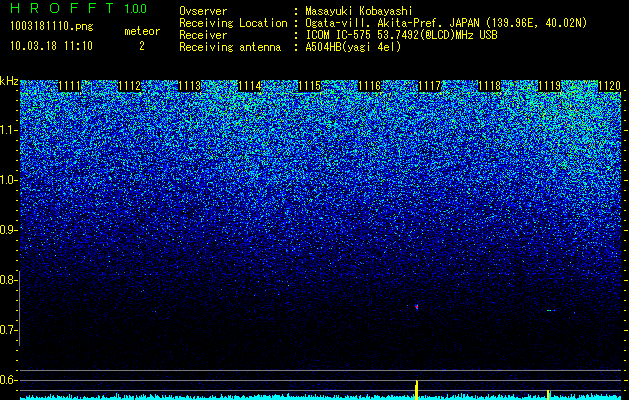Click the 1116 time marker
The image size is (629, 400).
[369, 86]
